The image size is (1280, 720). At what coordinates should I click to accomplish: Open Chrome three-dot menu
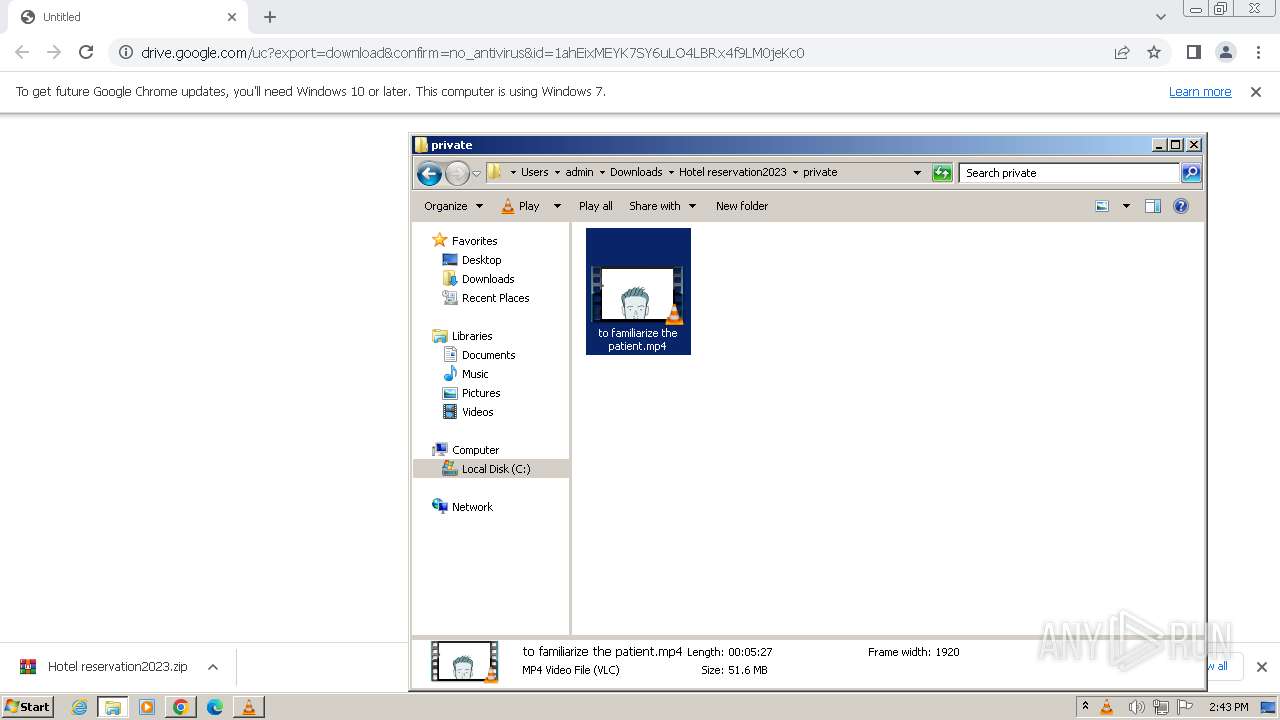(1258, 52)
